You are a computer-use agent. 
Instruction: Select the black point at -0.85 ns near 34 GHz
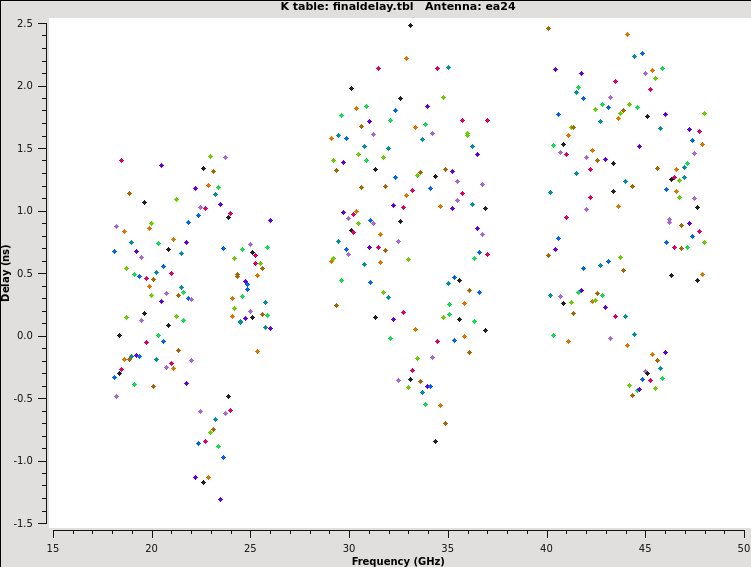(435, 441)
